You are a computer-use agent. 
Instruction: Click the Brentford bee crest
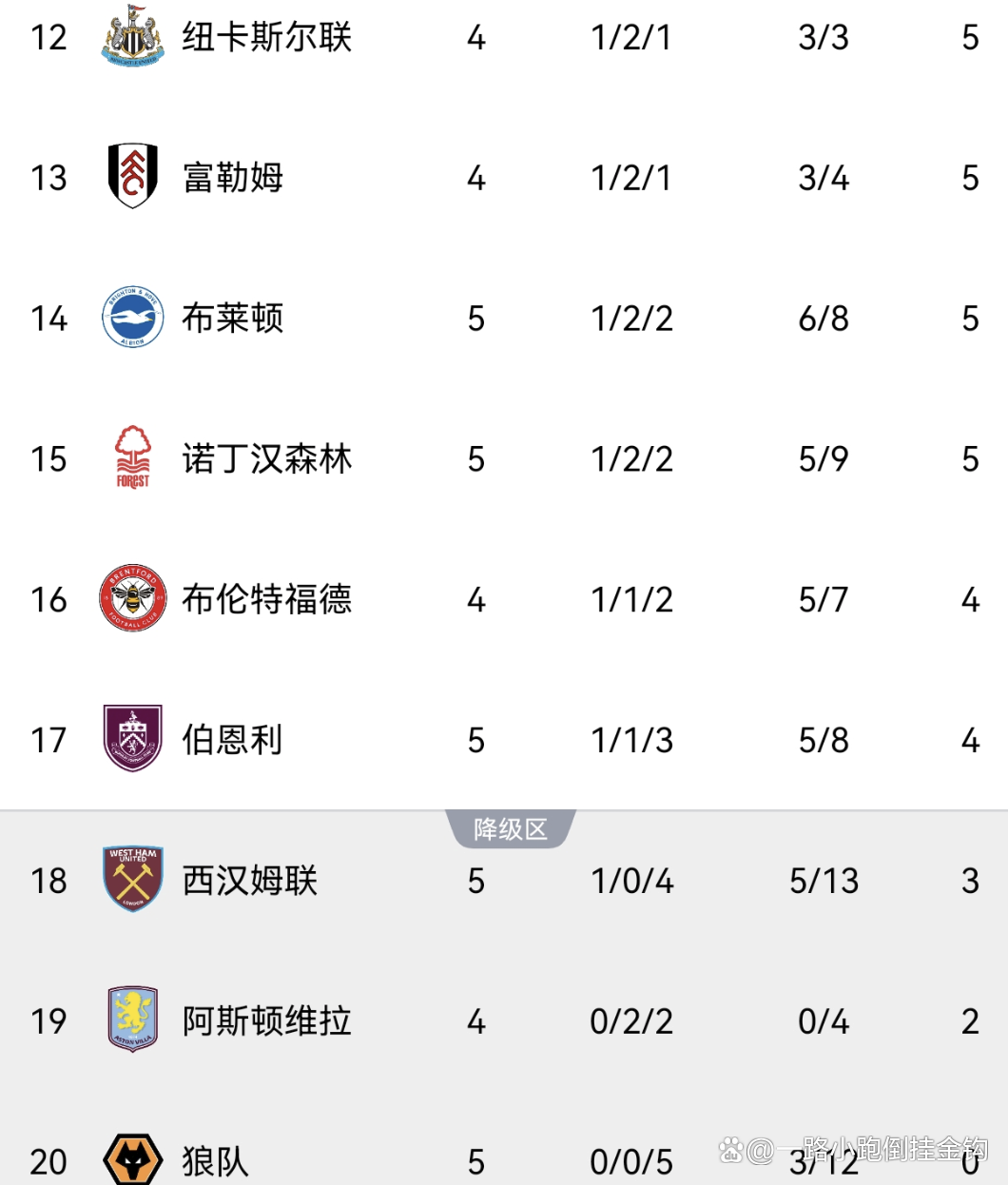pyautogui.click(x=133, y=598)
